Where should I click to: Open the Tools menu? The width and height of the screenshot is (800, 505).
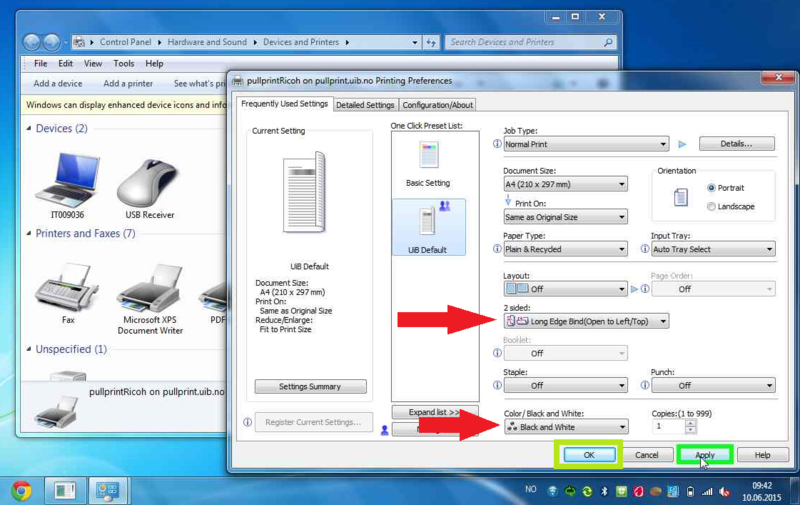click(x=123, y=64)
